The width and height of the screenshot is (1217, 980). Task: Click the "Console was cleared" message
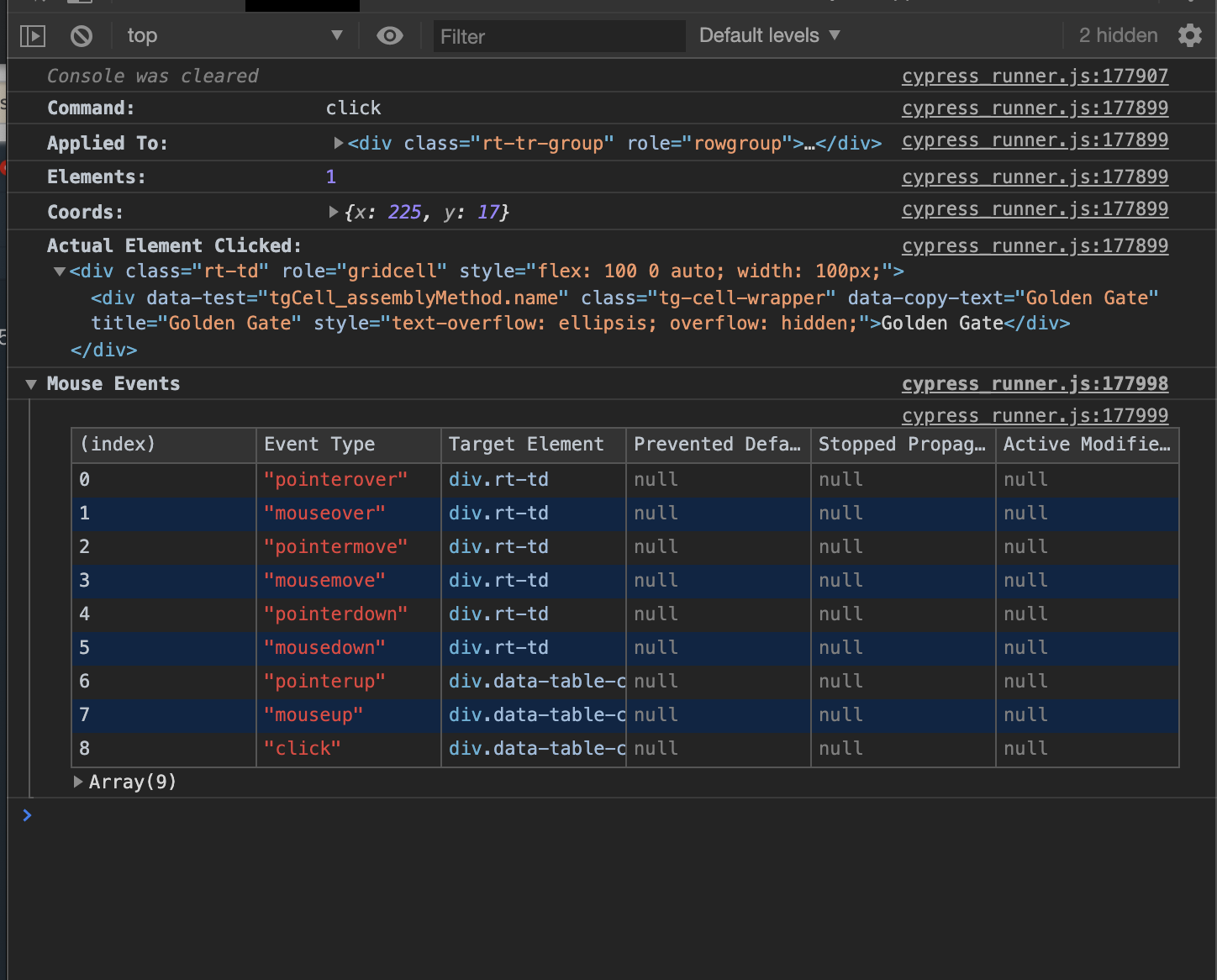click(x=152, y=76)
